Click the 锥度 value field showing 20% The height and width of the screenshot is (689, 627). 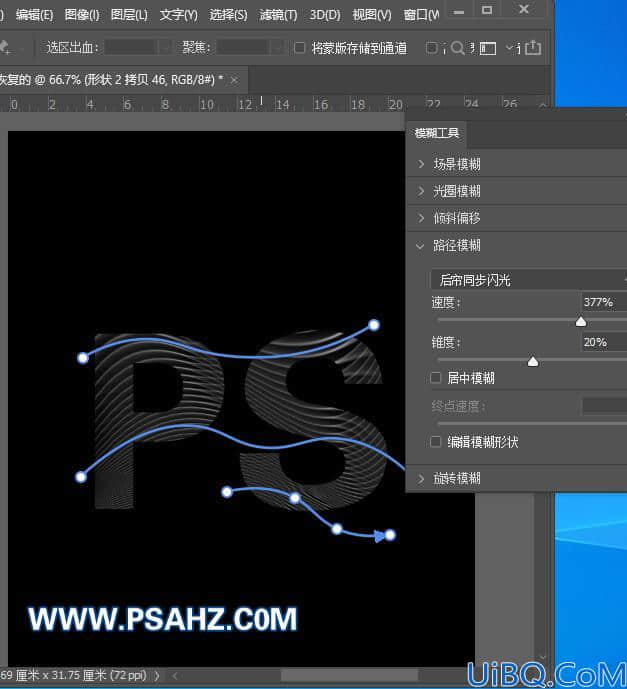[x=604, y=342]
